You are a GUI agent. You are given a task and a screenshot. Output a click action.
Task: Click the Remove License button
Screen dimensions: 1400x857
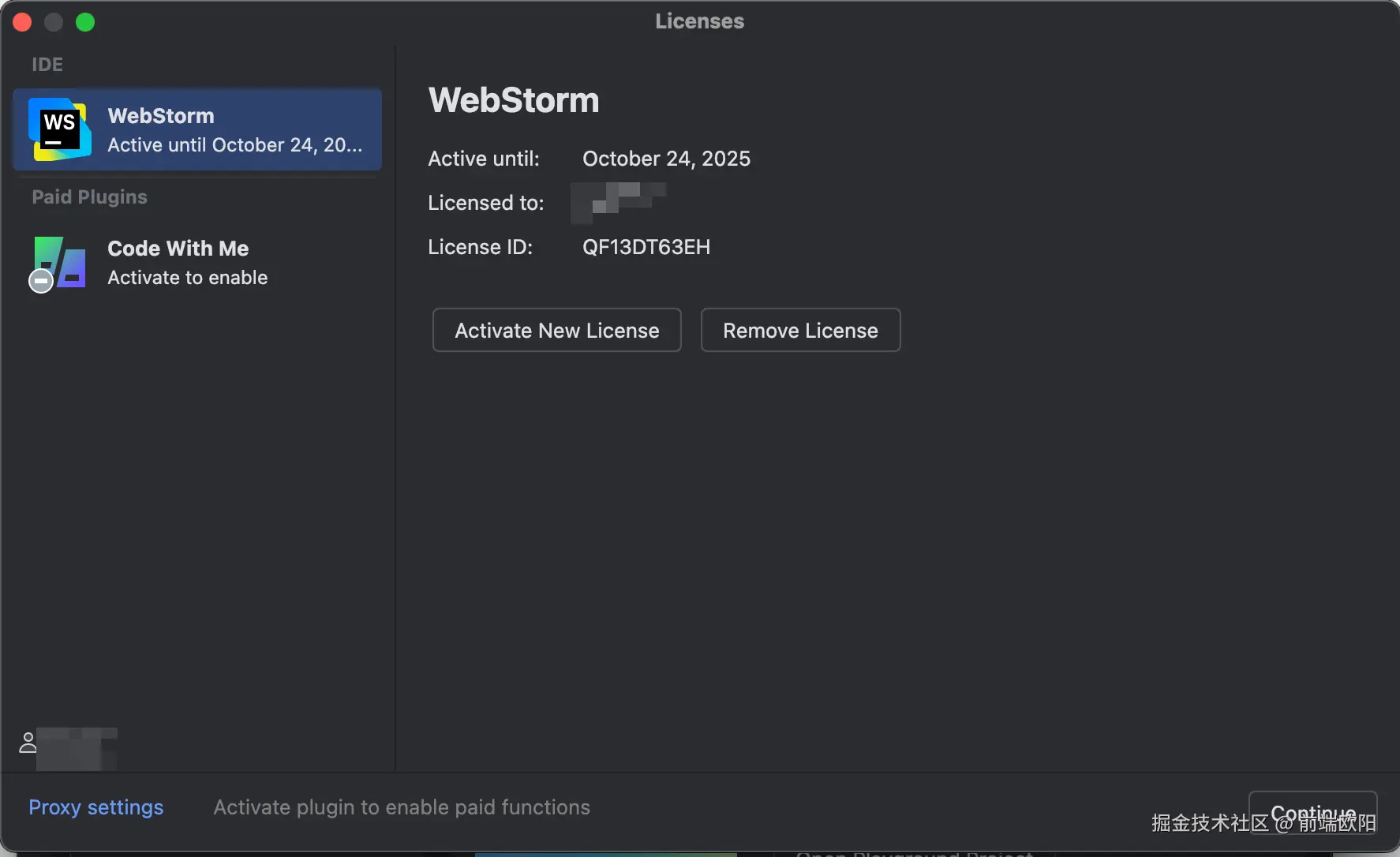coord(800,330)
